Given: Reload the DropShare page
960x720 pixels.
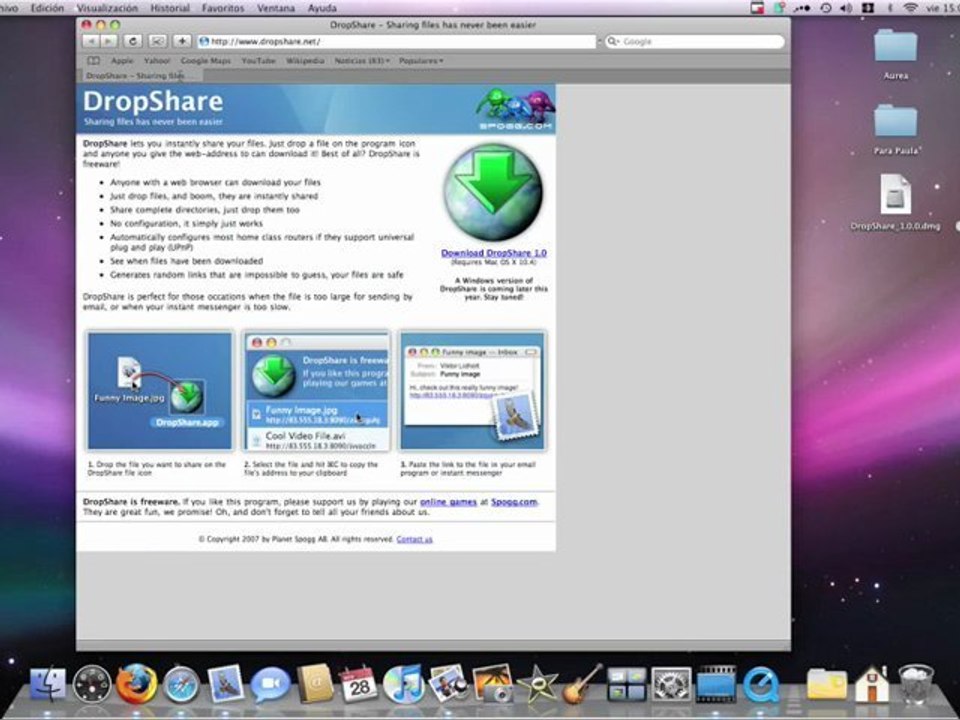Looking at the screenshot, I should point(132,42).
